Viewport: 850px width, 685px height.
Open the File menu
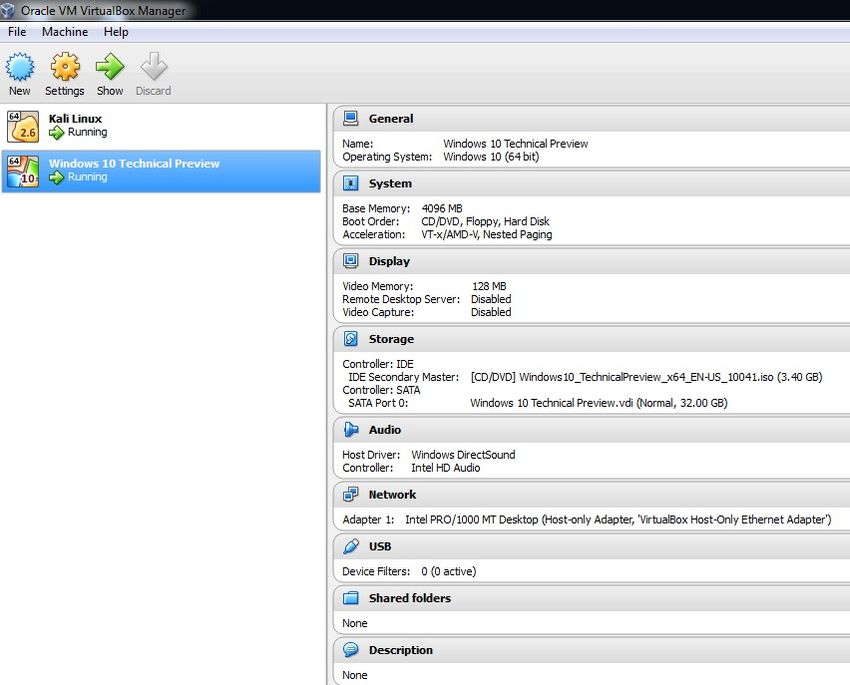tap(17, 32)
